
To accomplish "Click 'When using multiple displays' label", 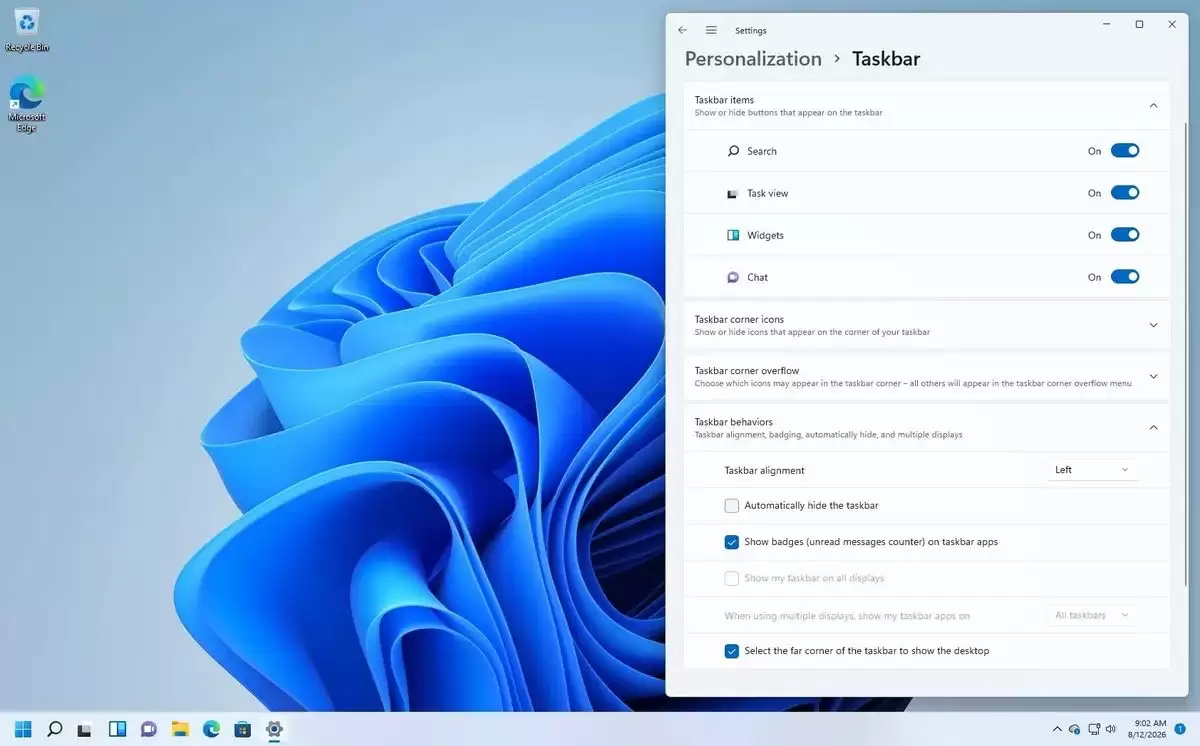I will (847, 615).
